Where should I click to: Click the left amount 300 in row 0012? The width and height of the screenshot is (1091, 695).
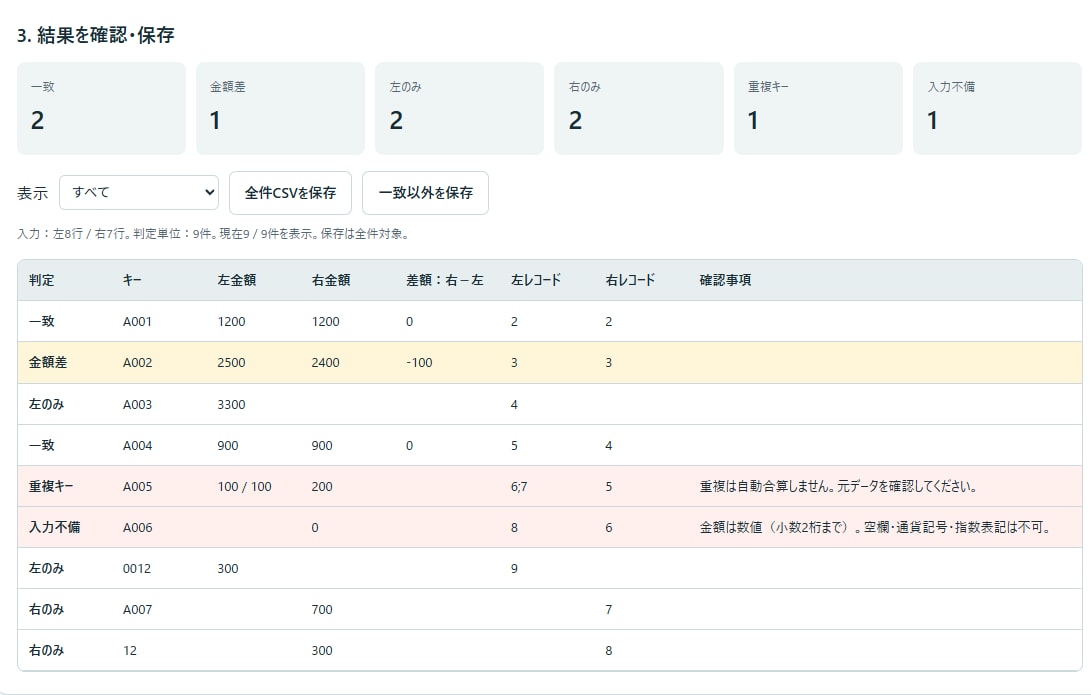click(228, 568)
